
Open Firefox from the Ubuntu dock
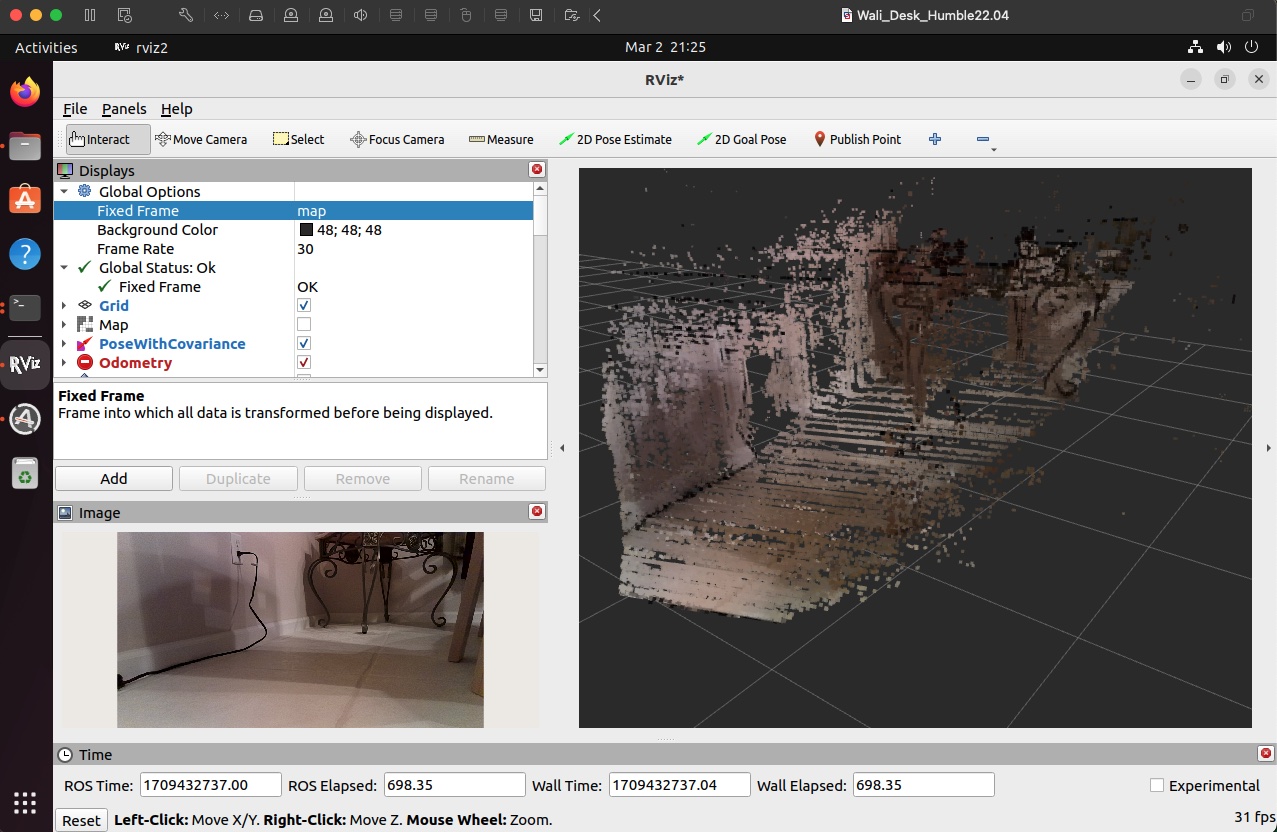click(x=25, y=93)
